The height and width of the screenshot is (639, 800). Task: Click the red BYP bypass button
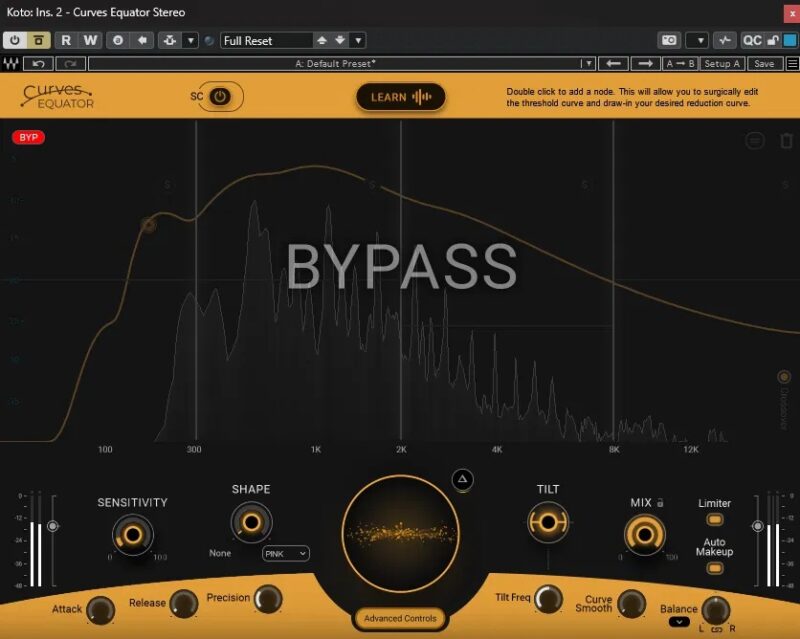(x=29, y=137)
